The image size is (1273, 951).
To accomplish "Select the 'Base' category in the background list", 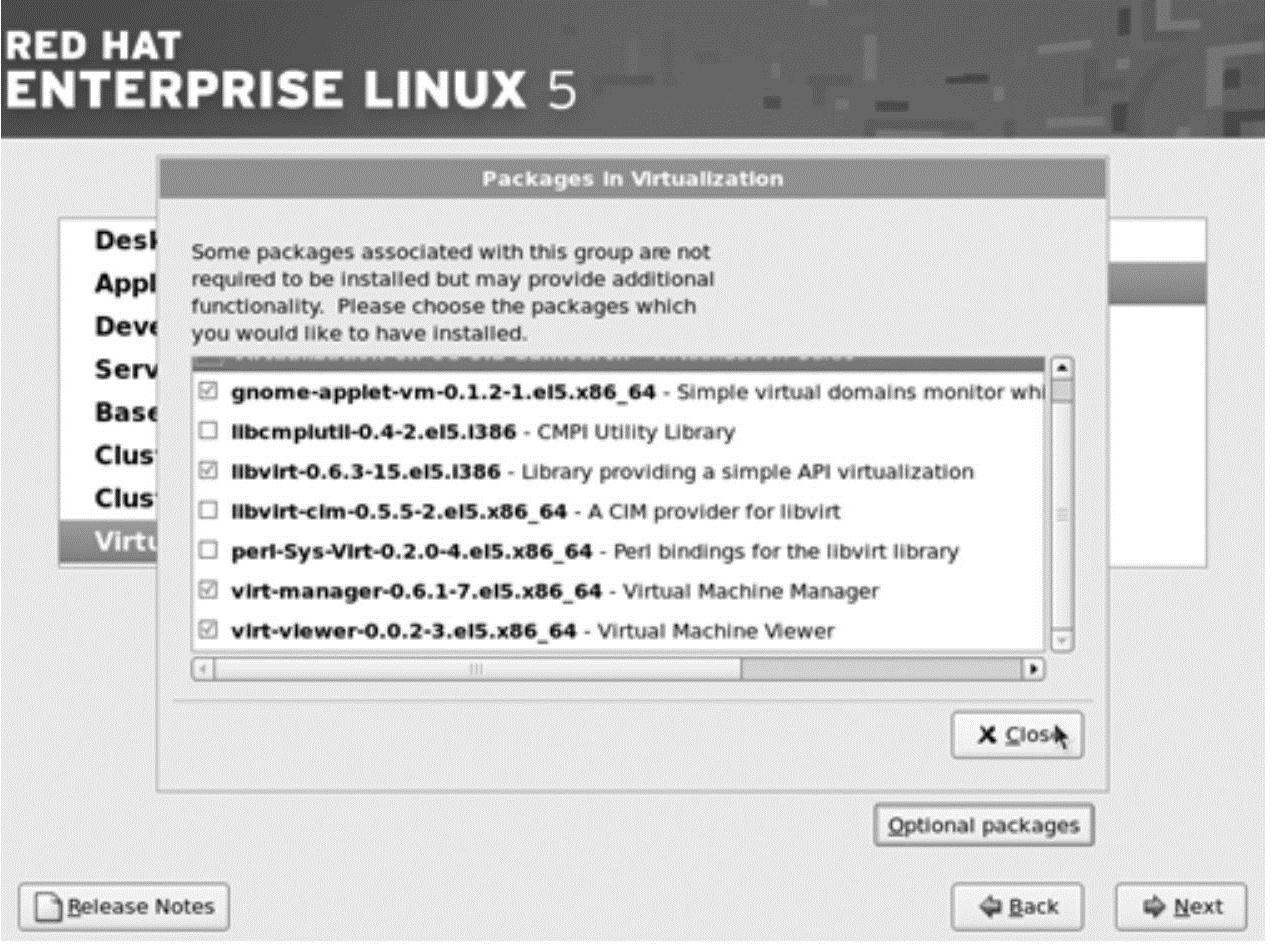I will point(126,412).
